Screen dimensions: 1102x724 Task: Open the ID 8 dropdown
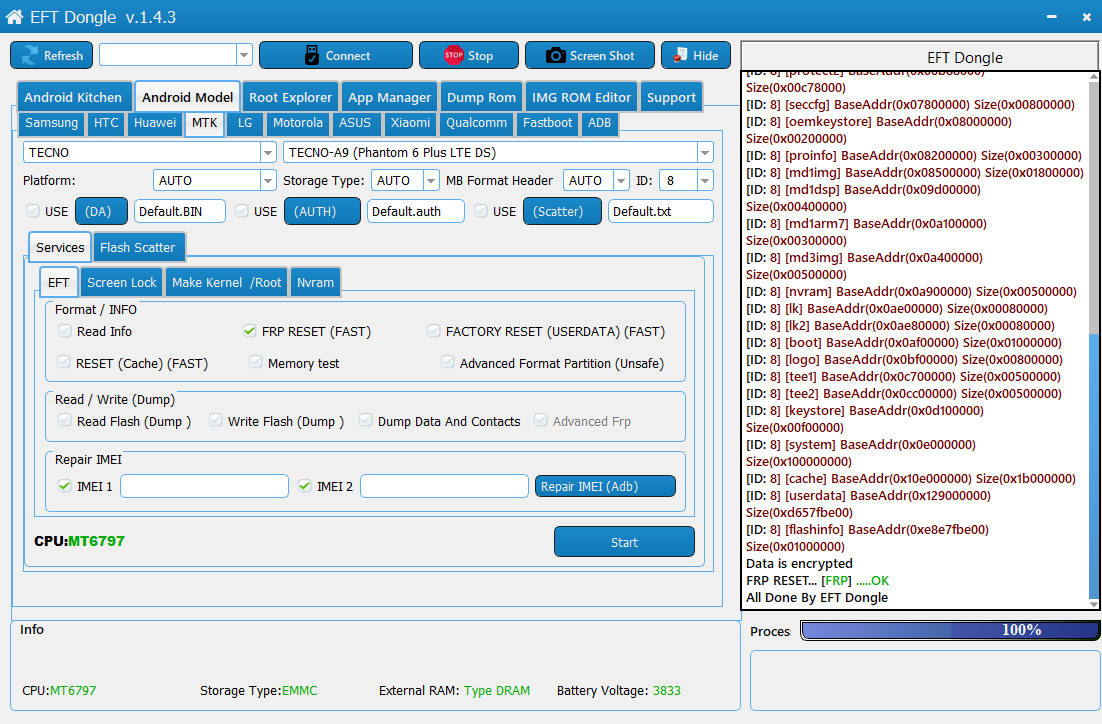point(705,181)
